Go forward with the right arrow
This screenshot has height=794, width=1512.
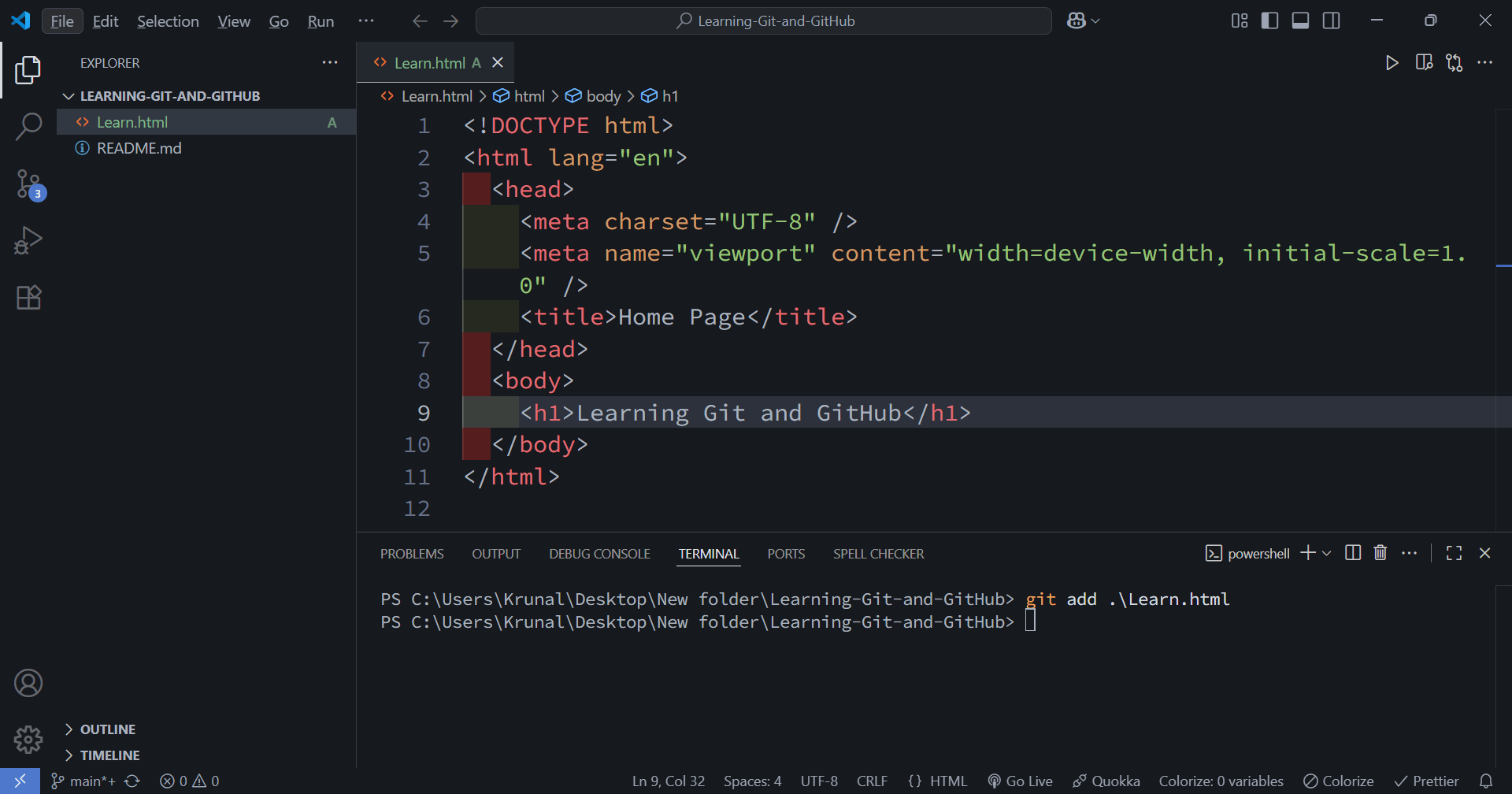click(451, 21)
